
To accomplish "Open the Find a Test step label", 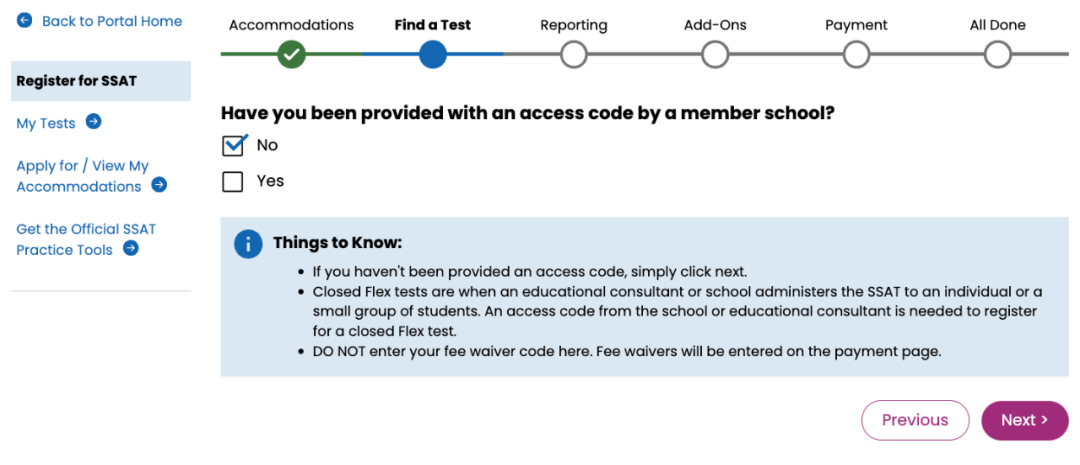I will click(433, 25).
